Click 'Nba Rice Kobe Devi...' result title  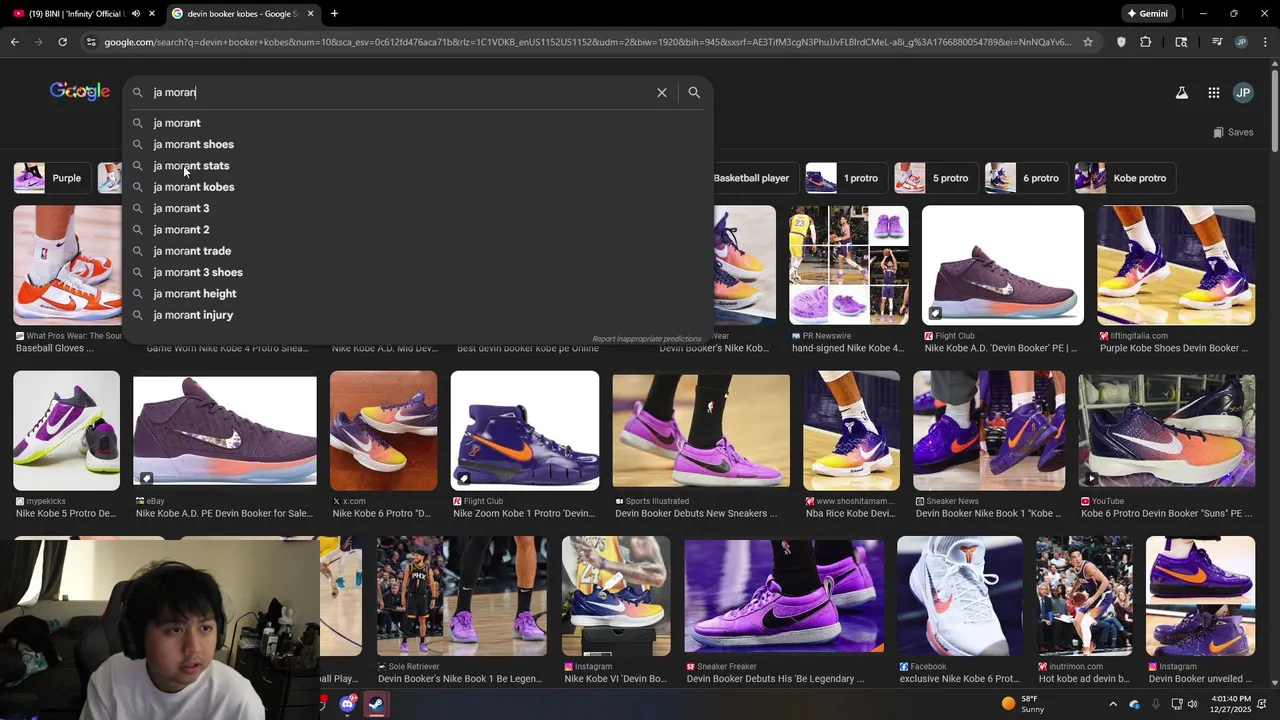pos(850,514)
